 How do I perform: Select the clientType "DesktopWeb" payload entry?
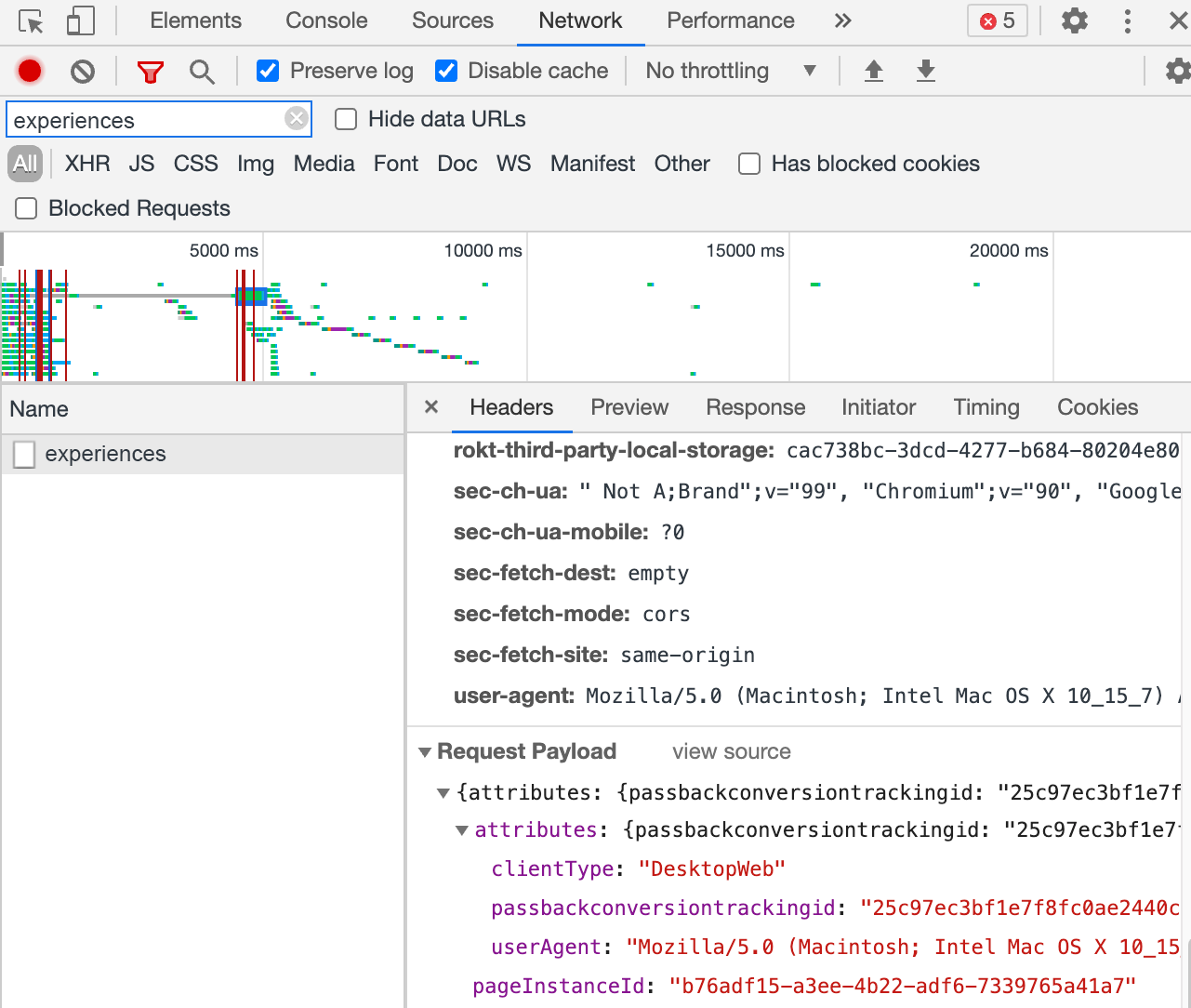tap(639, 869)
